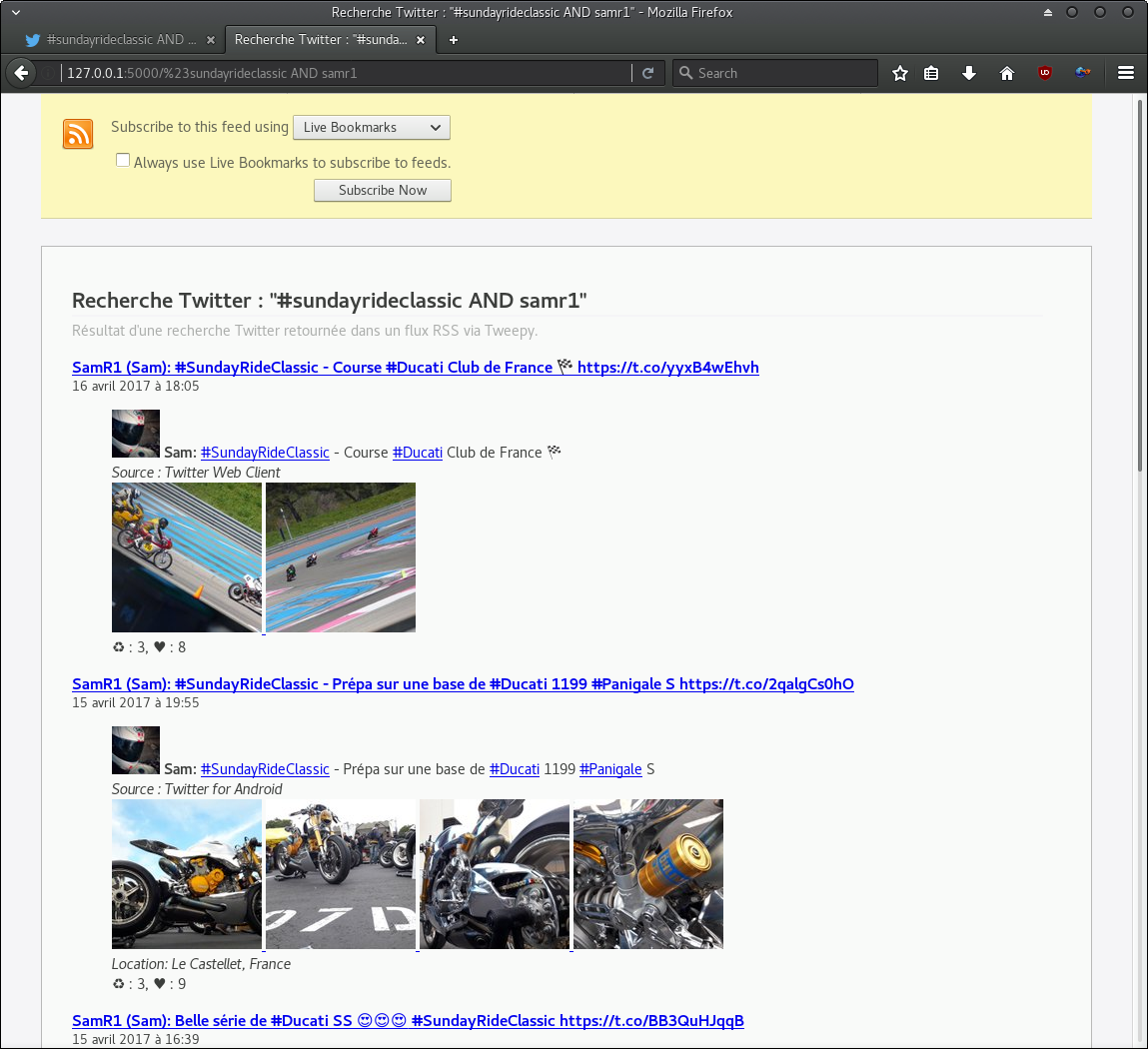Open the Belle série de #Ducati SS headline link
Screen dimensions: 1148x1049
tap(408, 1021)
